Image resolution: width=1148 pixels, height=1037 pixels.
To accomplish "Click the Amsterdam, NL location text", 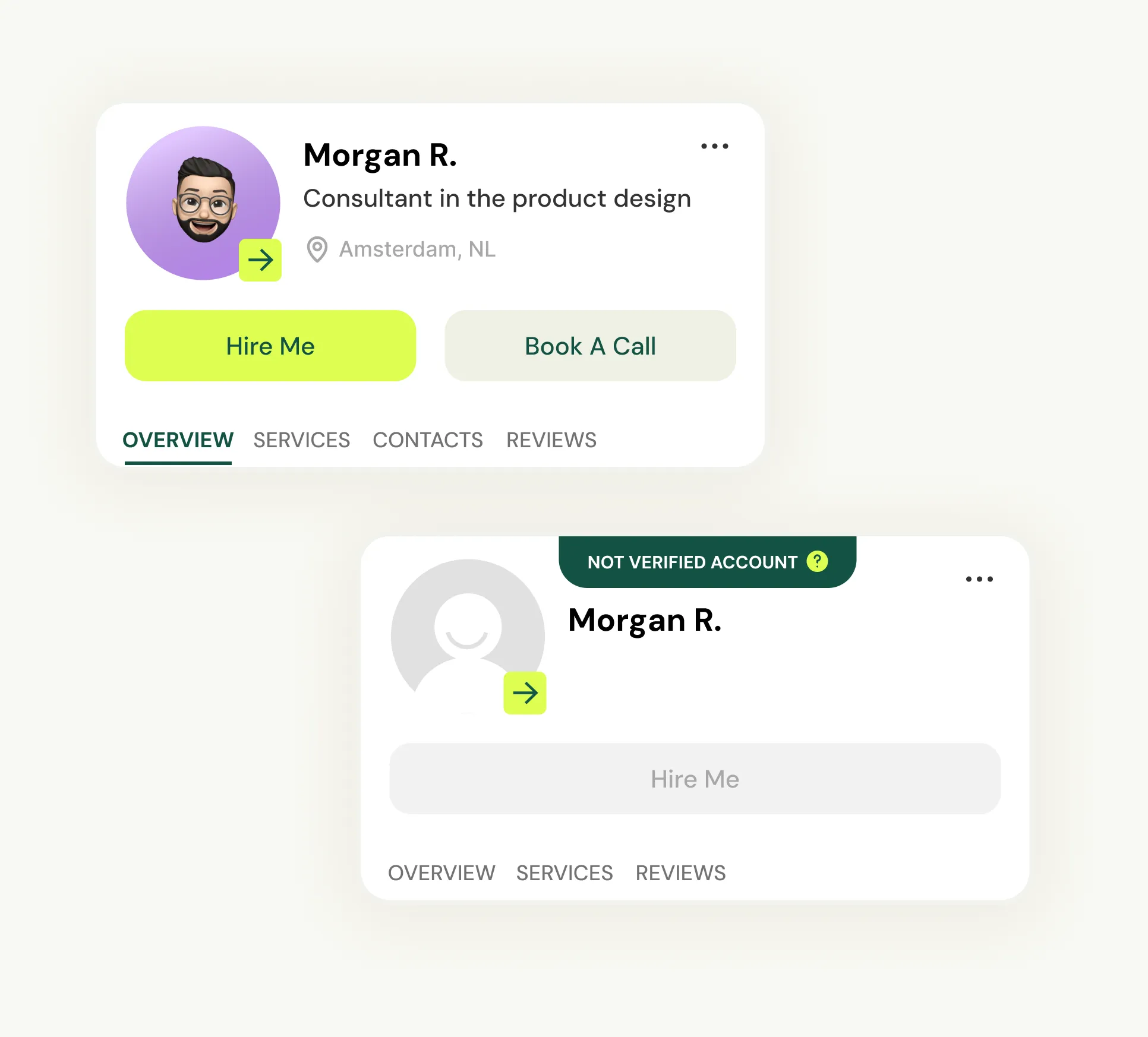I will [417, 249].
